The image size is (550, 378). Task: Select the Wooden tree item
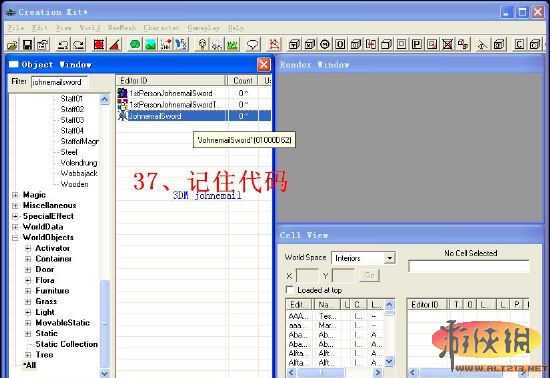coord(74,184)
